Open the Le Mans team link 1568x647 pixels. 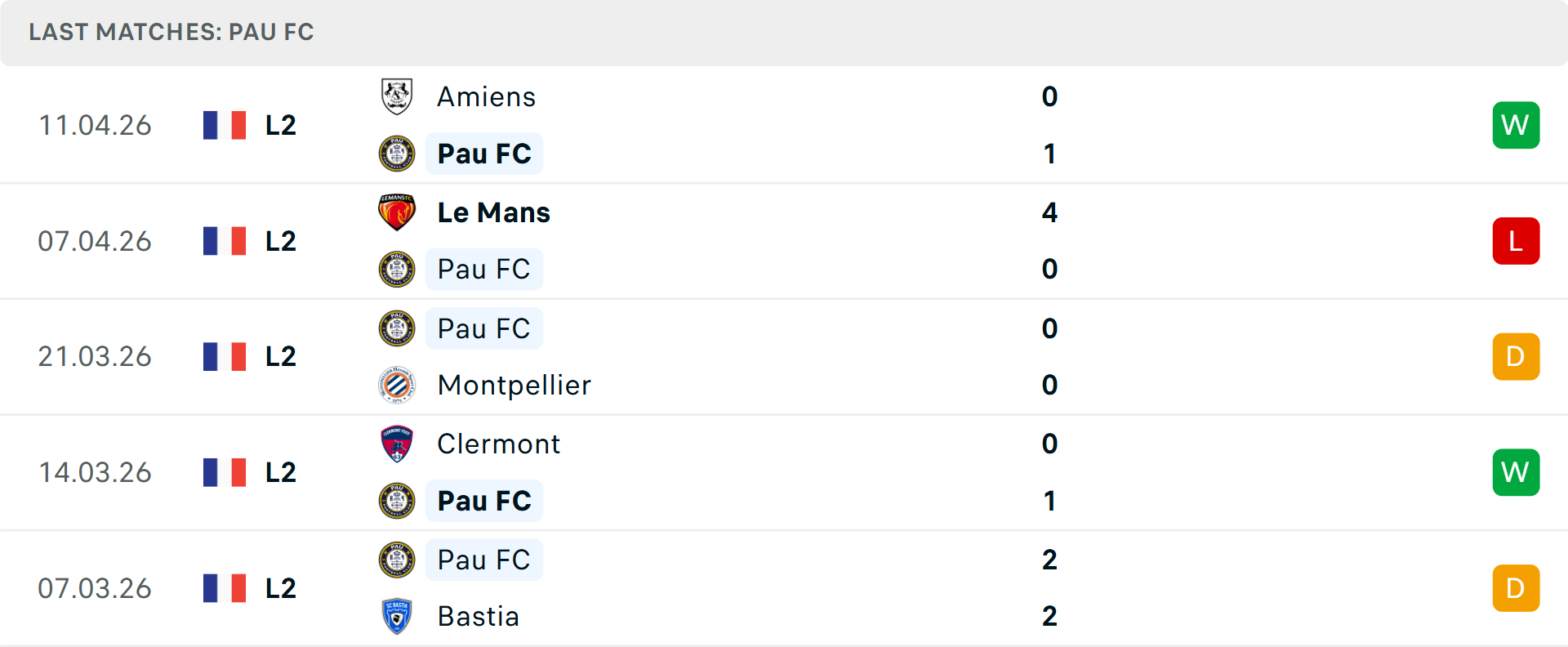[x=493, y=212]
